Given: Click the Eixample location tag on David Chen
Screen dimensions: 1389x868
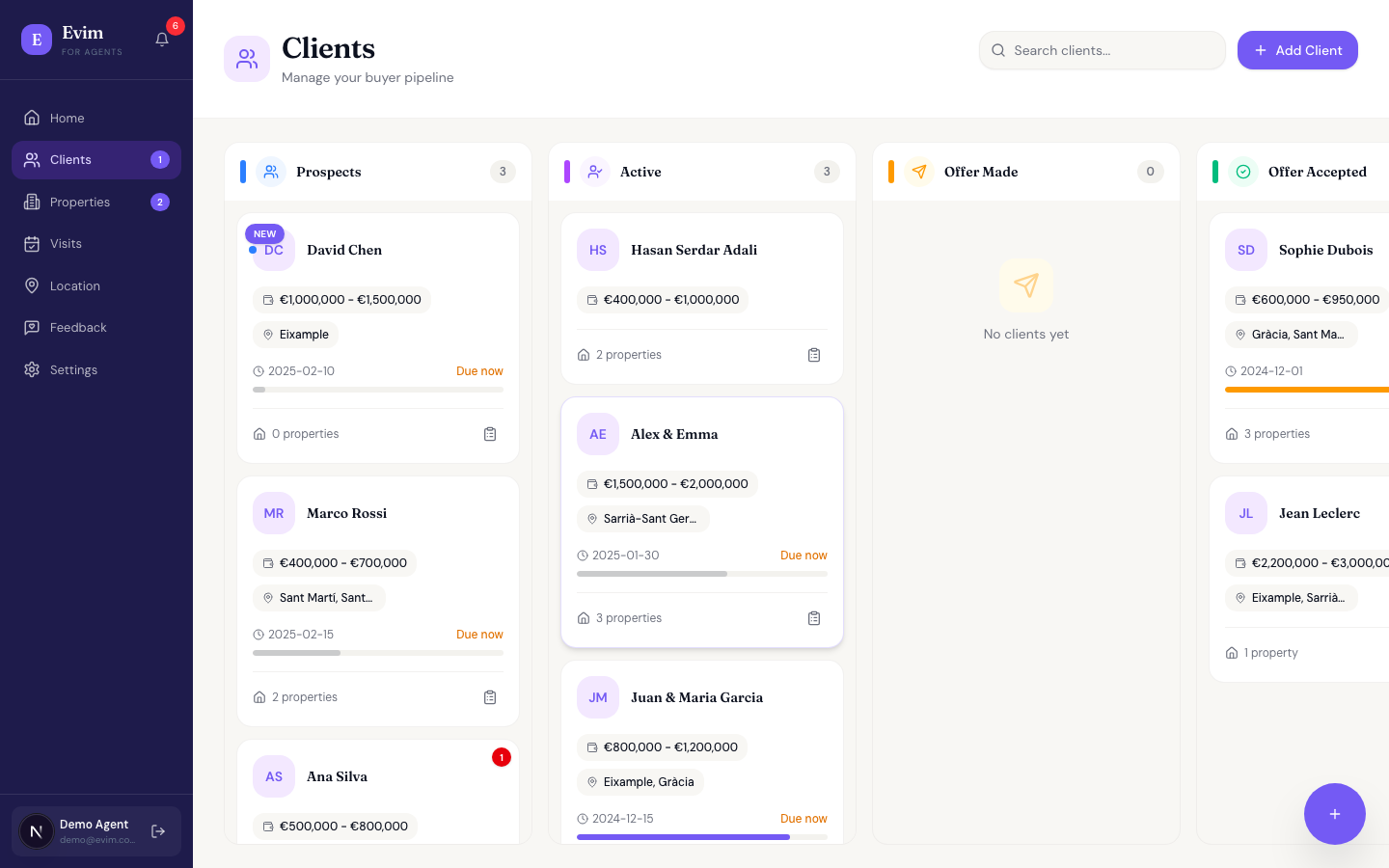Looking at the screenshot, I should [296, 335].
